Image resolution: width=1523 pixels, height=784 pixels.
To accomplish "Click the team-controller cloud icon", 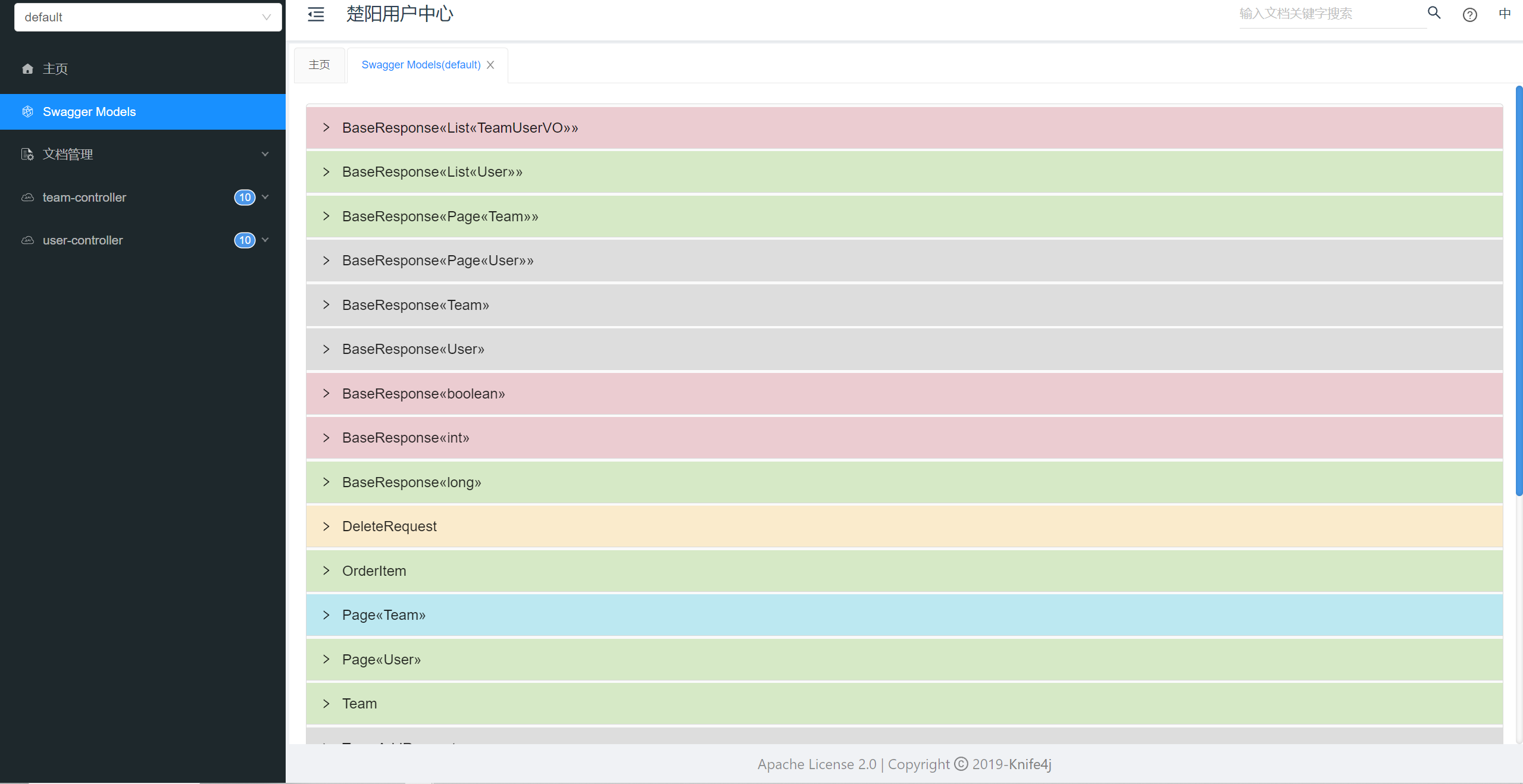I will [x=27, y=197].
